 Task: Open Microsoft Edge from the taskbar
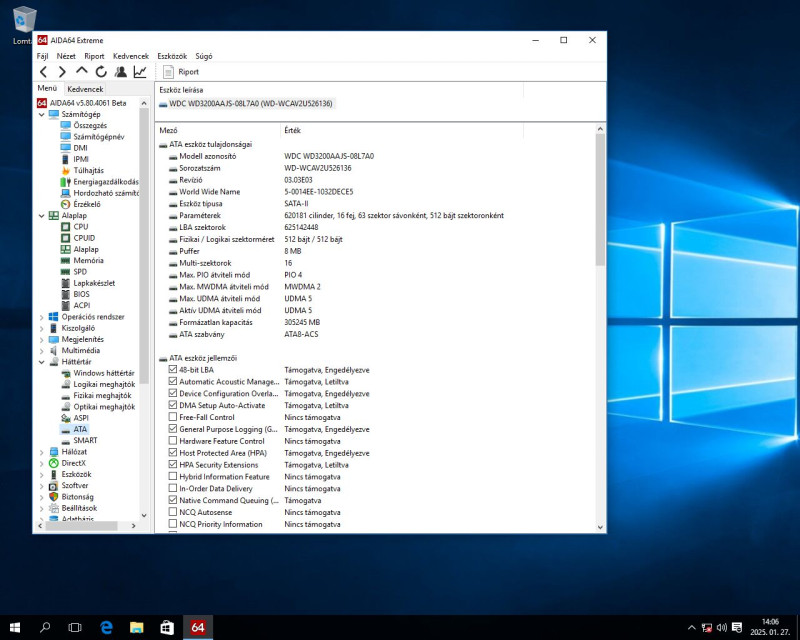(x=106, y=627)
